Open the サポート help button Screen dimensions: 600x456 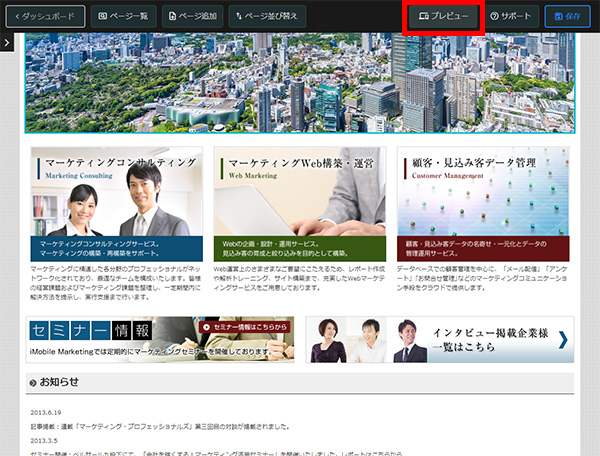click(511, 16)
